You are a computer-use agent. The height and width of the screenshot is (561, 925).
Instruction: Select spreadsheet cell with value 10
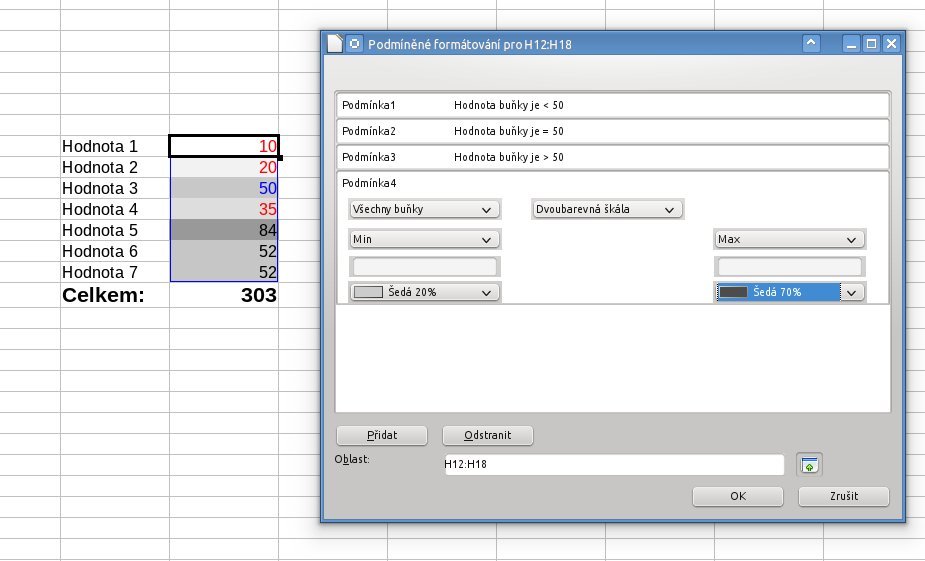pos(224,146)
